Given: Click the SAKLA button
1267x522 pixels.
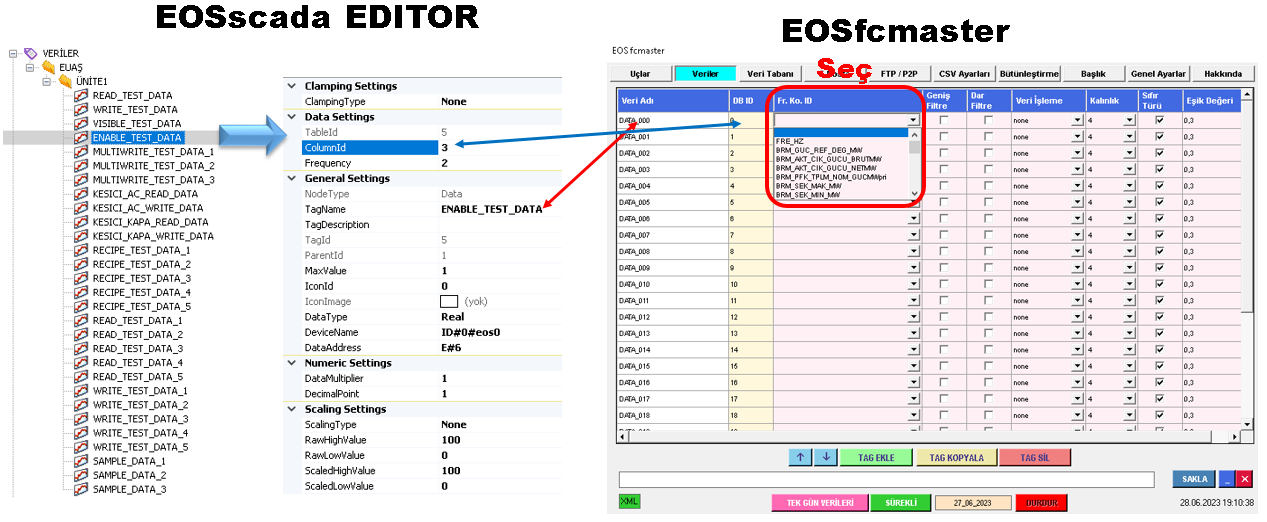Looking at the screenshot, I should pos(1194,479).
